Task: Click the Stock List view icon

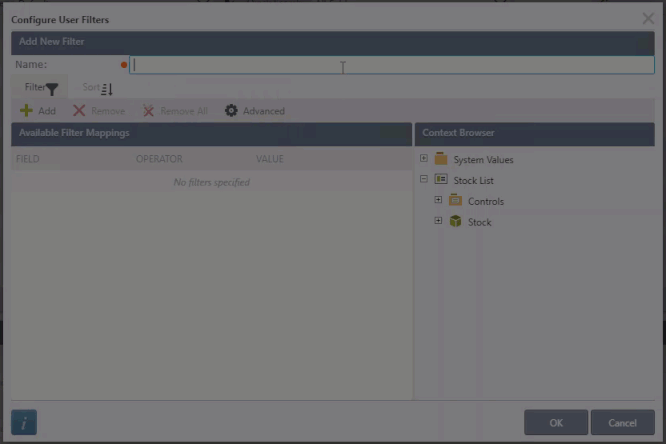Action: click(441, 179)
